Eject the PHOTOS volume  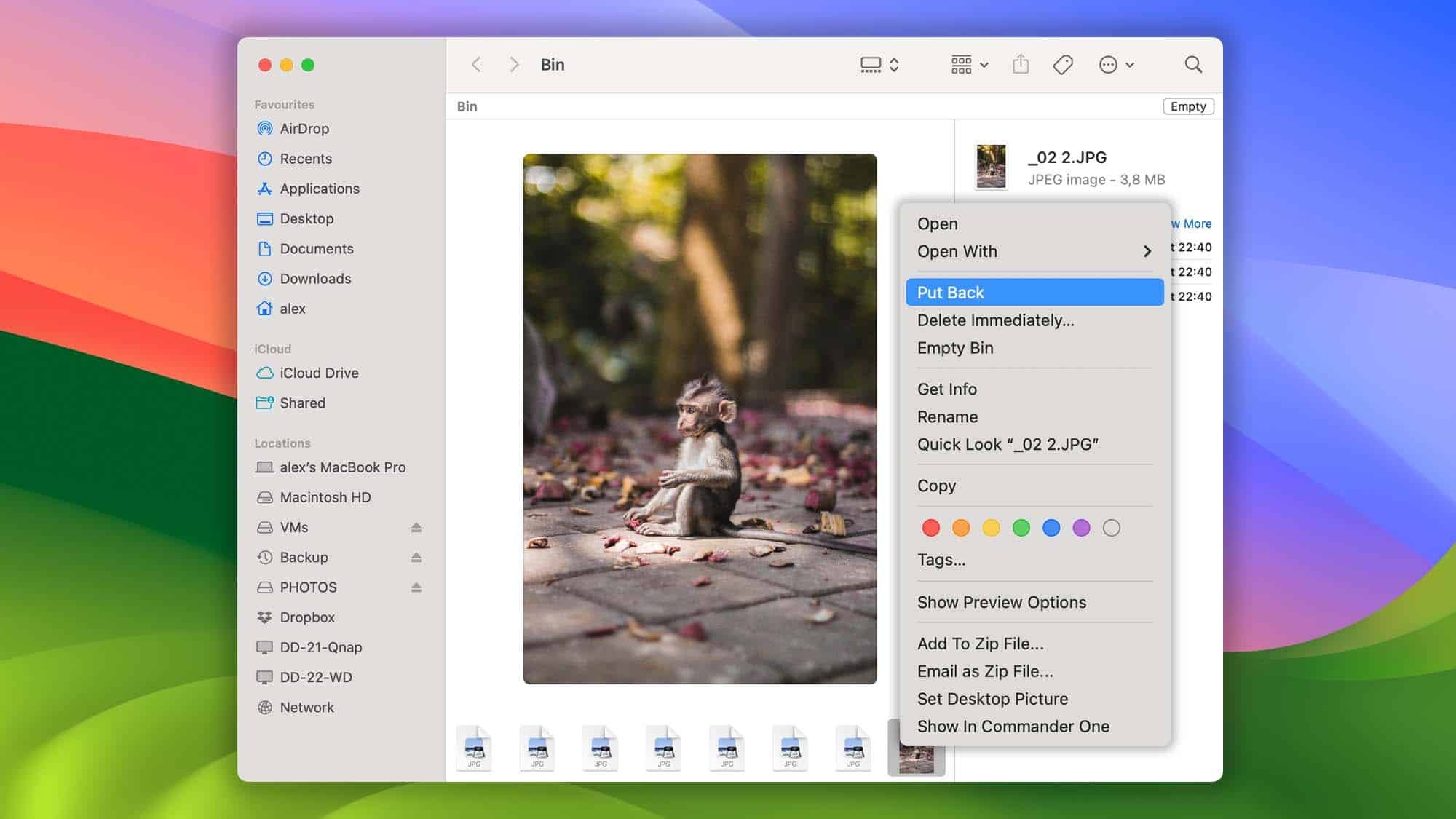tap(416, 587)
